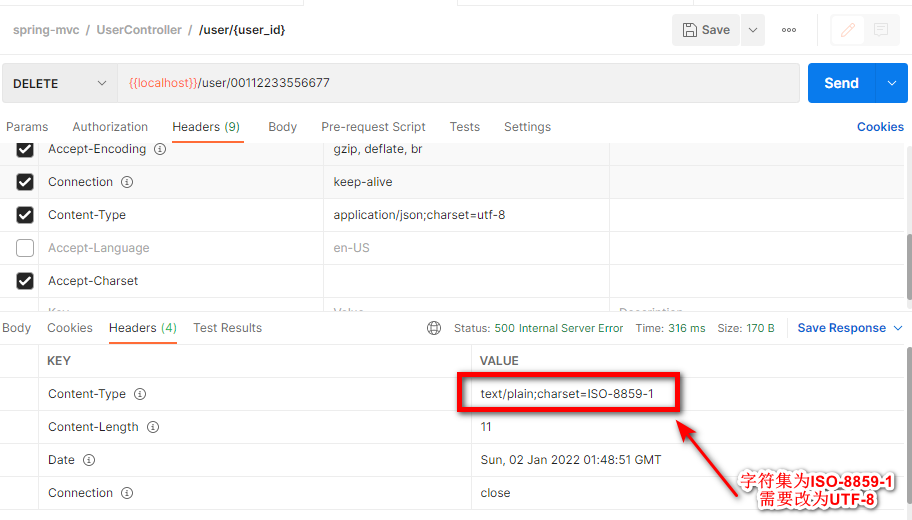
Task: Show info for request Connection header
Action: point(127,182)
